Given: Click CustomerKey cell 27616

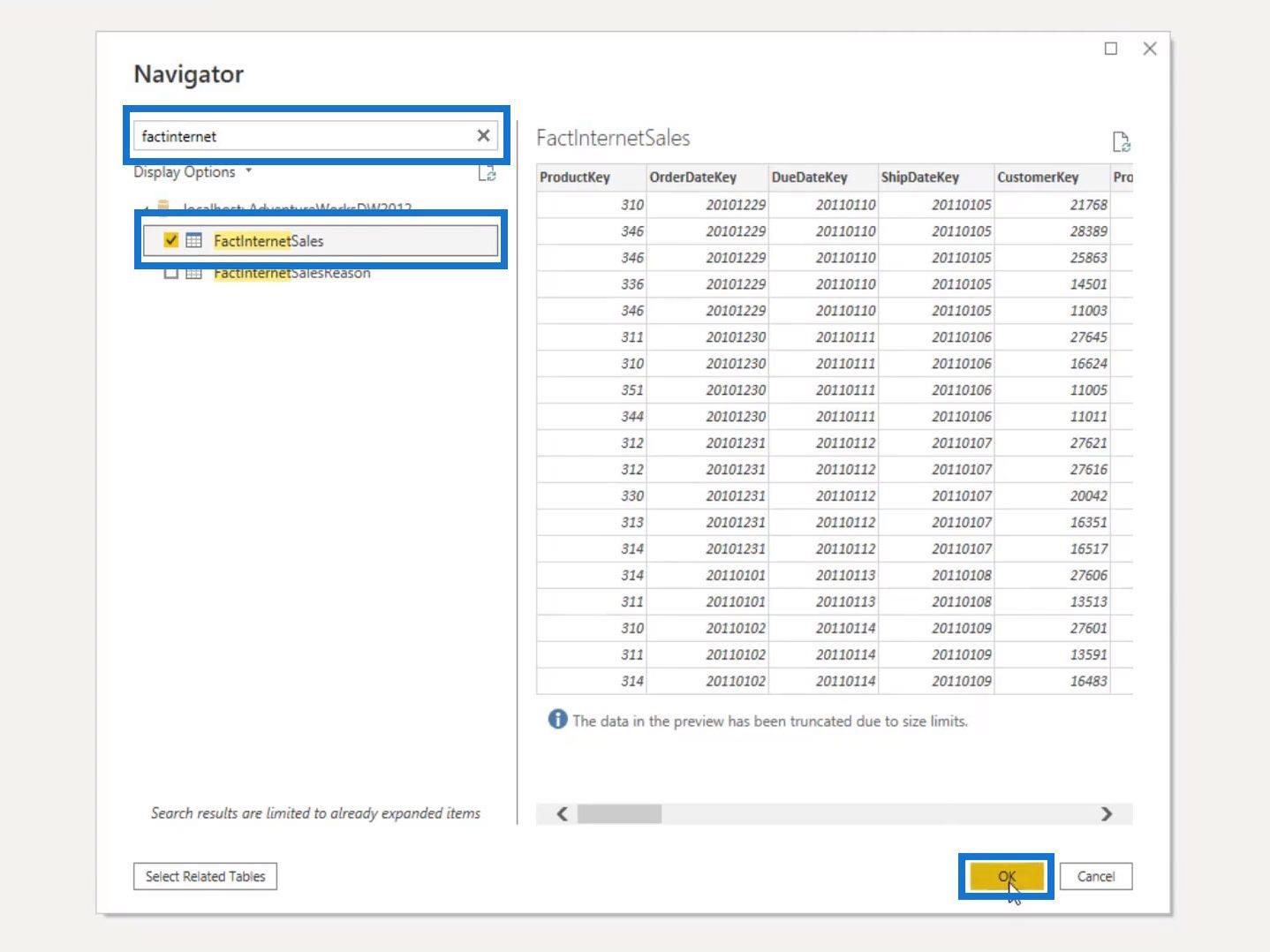Looking at the screenshot, I should (1052, 469).
